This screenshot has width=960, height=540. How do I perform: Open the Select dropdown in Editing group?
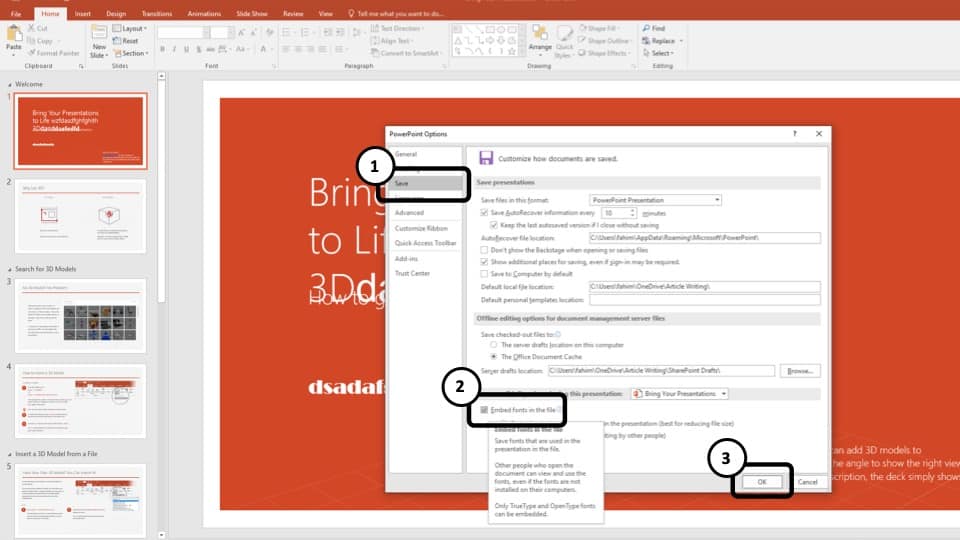(x=659, y=53)
